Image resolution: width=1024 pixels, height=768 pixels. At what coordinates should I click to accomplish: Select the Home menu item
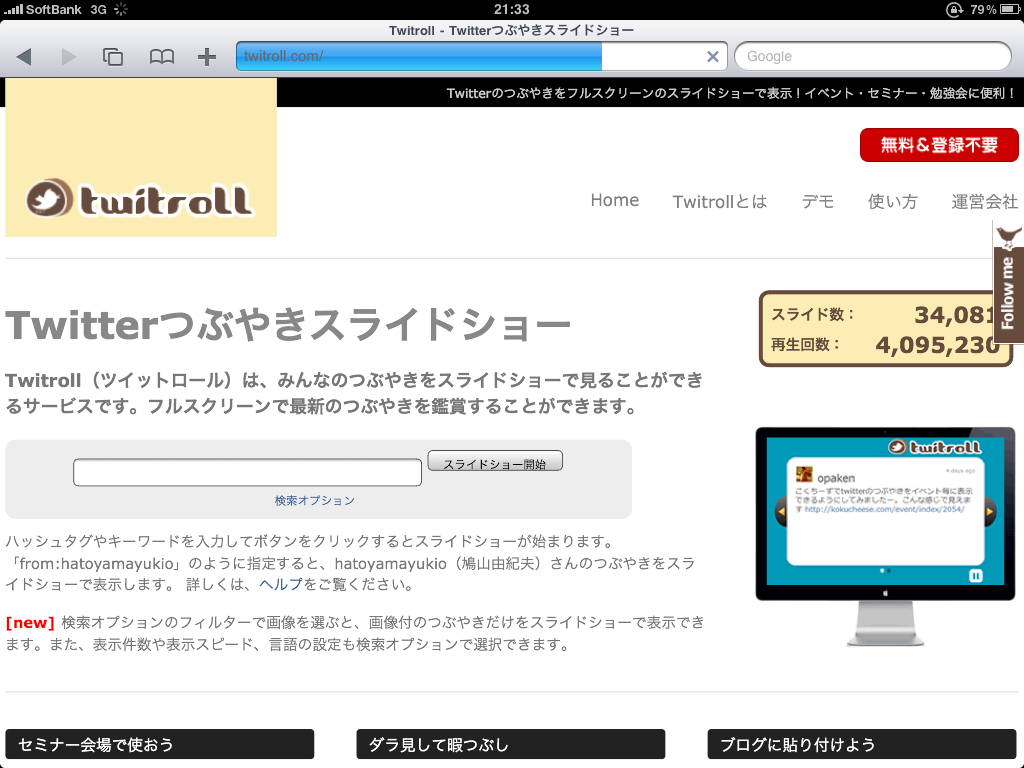pos(614,200)
